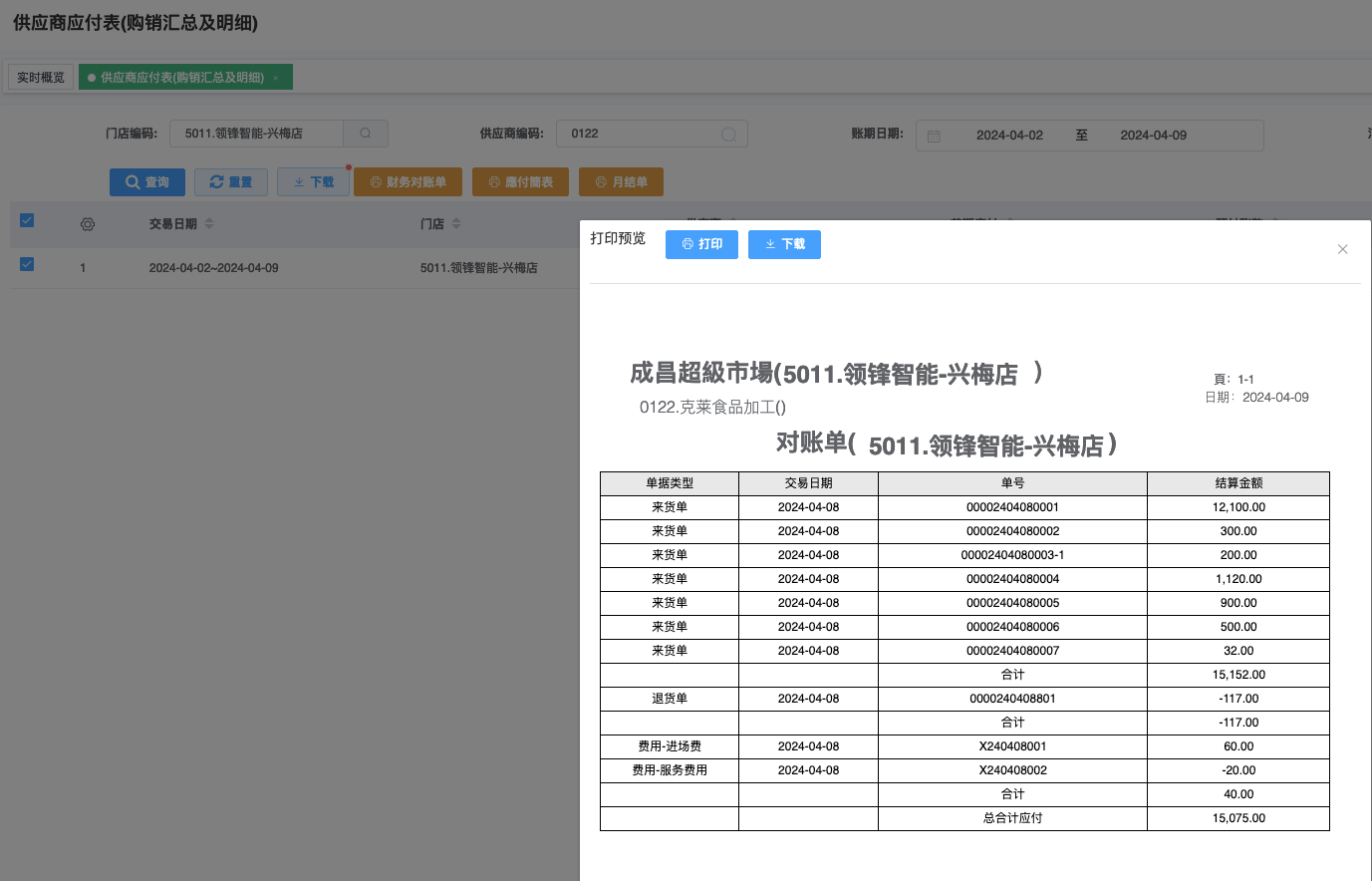
Task: Toggle the select-all header checkbox
Action: pyautogui.click(x=27, y=220)
